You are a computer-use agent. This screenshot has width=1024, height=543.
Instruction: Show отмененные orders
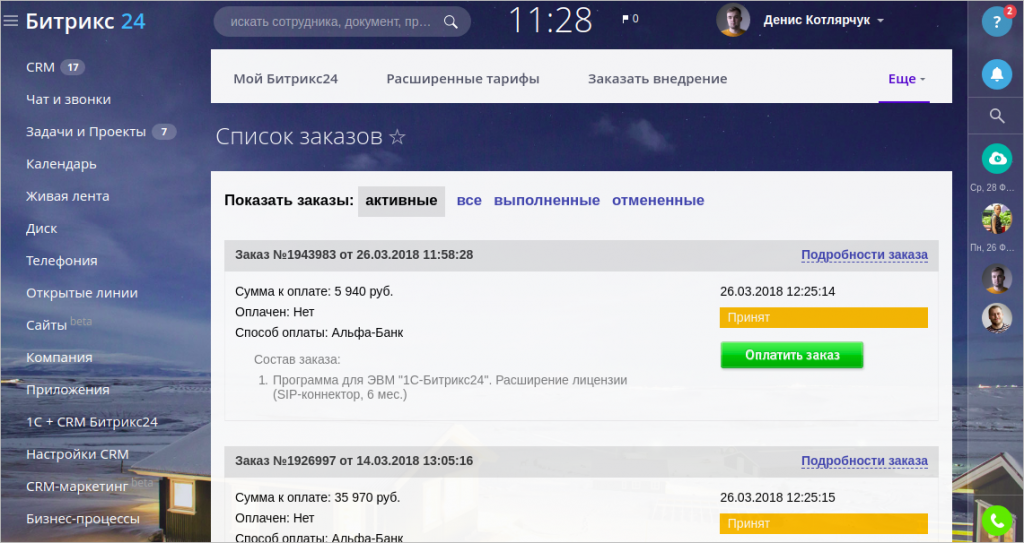click(x=658, y=201)
